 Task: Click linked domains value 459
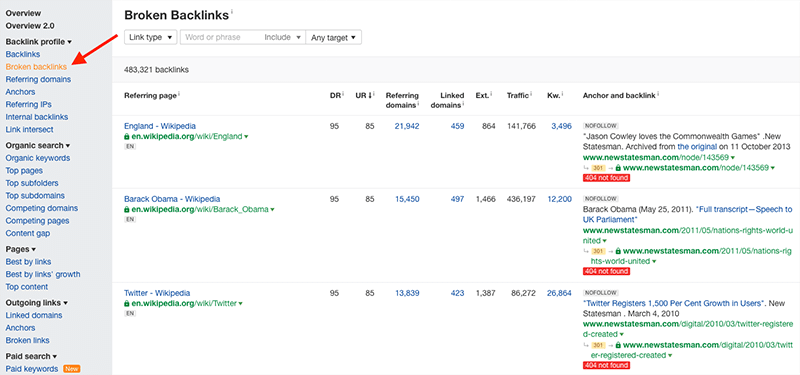point(457,126)
